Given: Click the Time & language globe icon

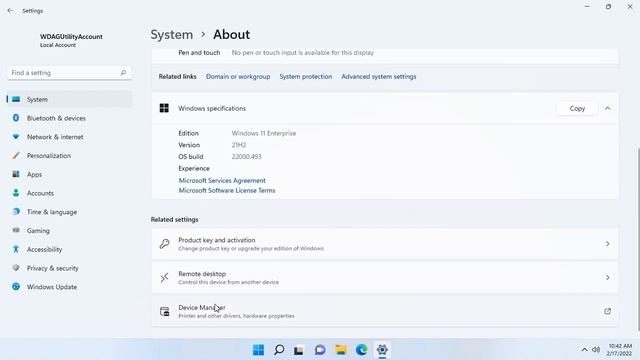Looking at the screenshot, I should (x=16, y=212).
